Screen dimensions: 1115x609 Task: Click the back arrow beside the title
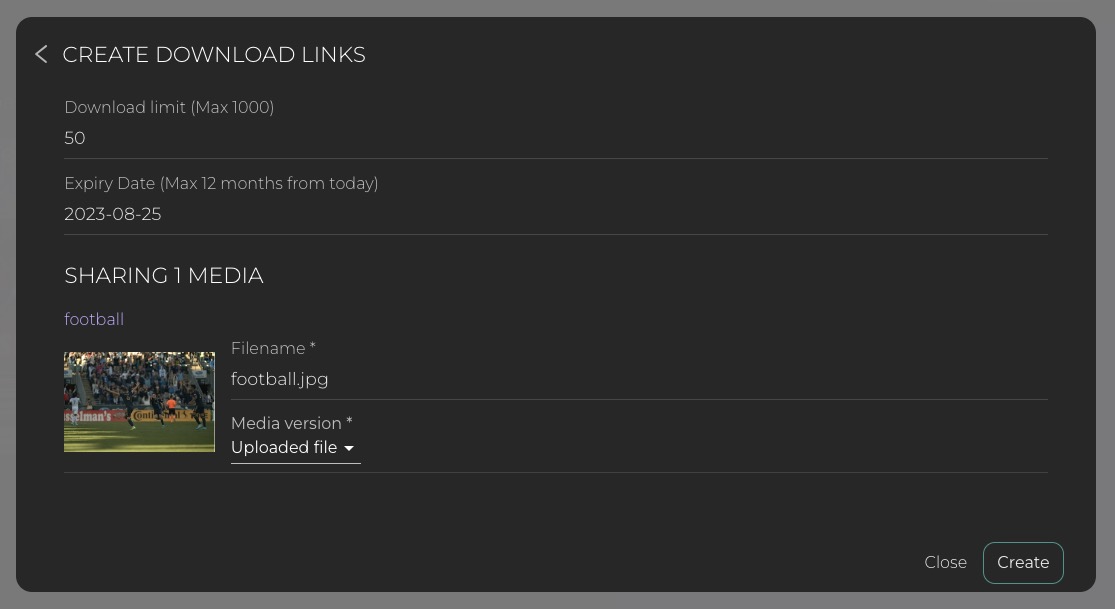click(x=41, y=54)
